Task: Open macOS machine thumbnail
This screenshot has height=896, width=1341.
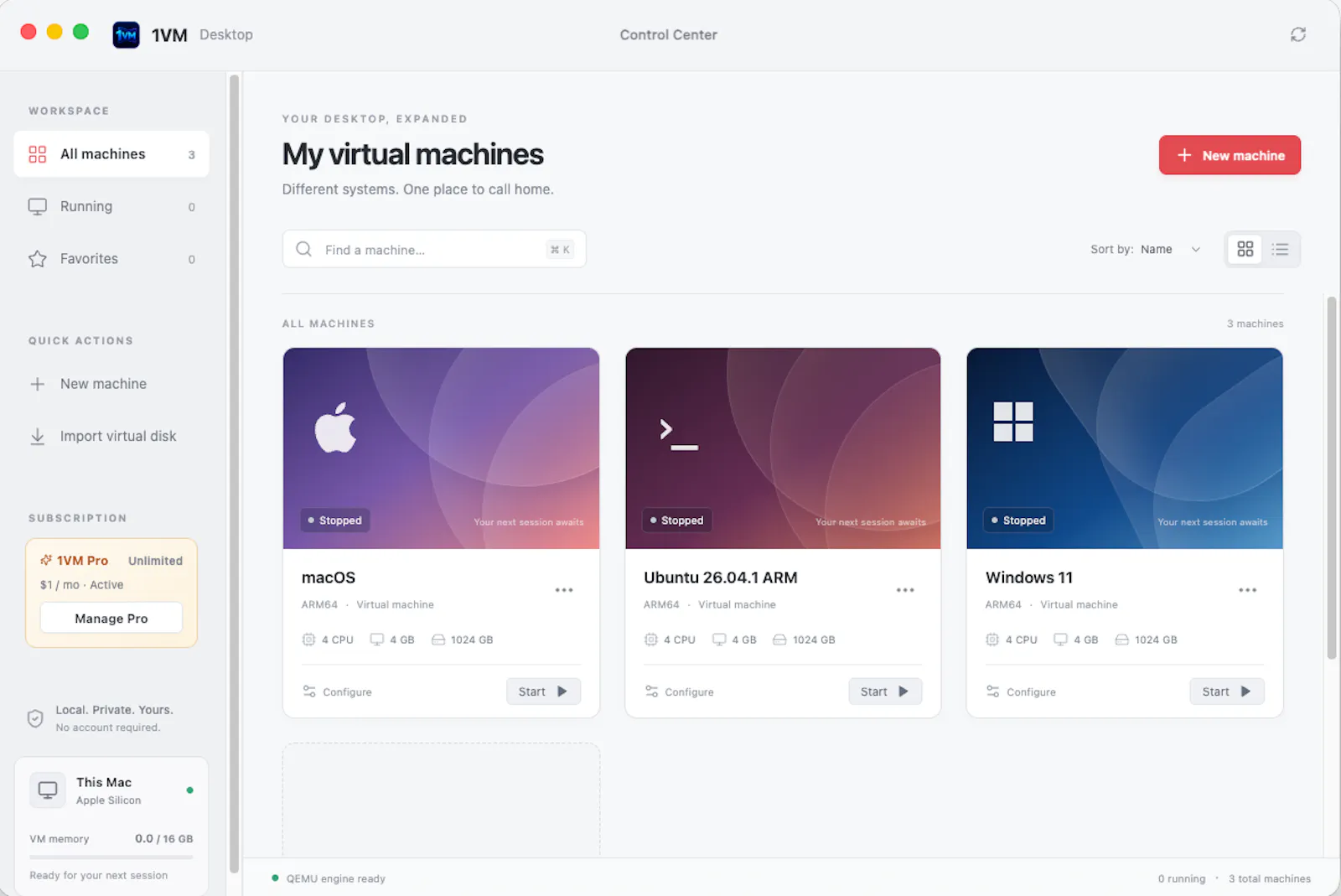Action: (x=441, y=448)
